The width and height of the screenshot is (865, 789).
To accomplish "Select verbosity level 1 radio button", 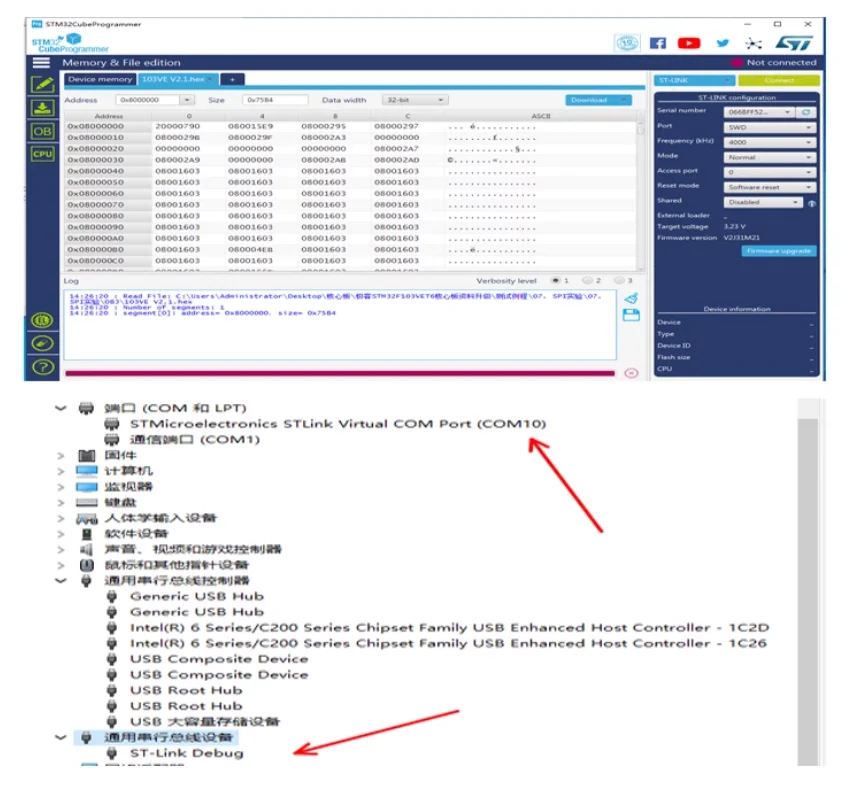I will click(555, 280).
